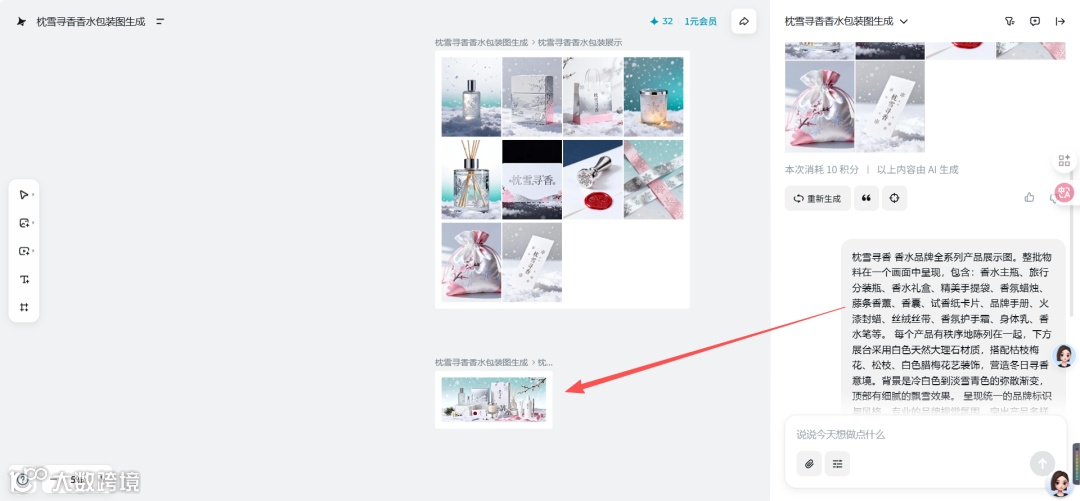Select the product lineup image on canvas

click(494, 400)
